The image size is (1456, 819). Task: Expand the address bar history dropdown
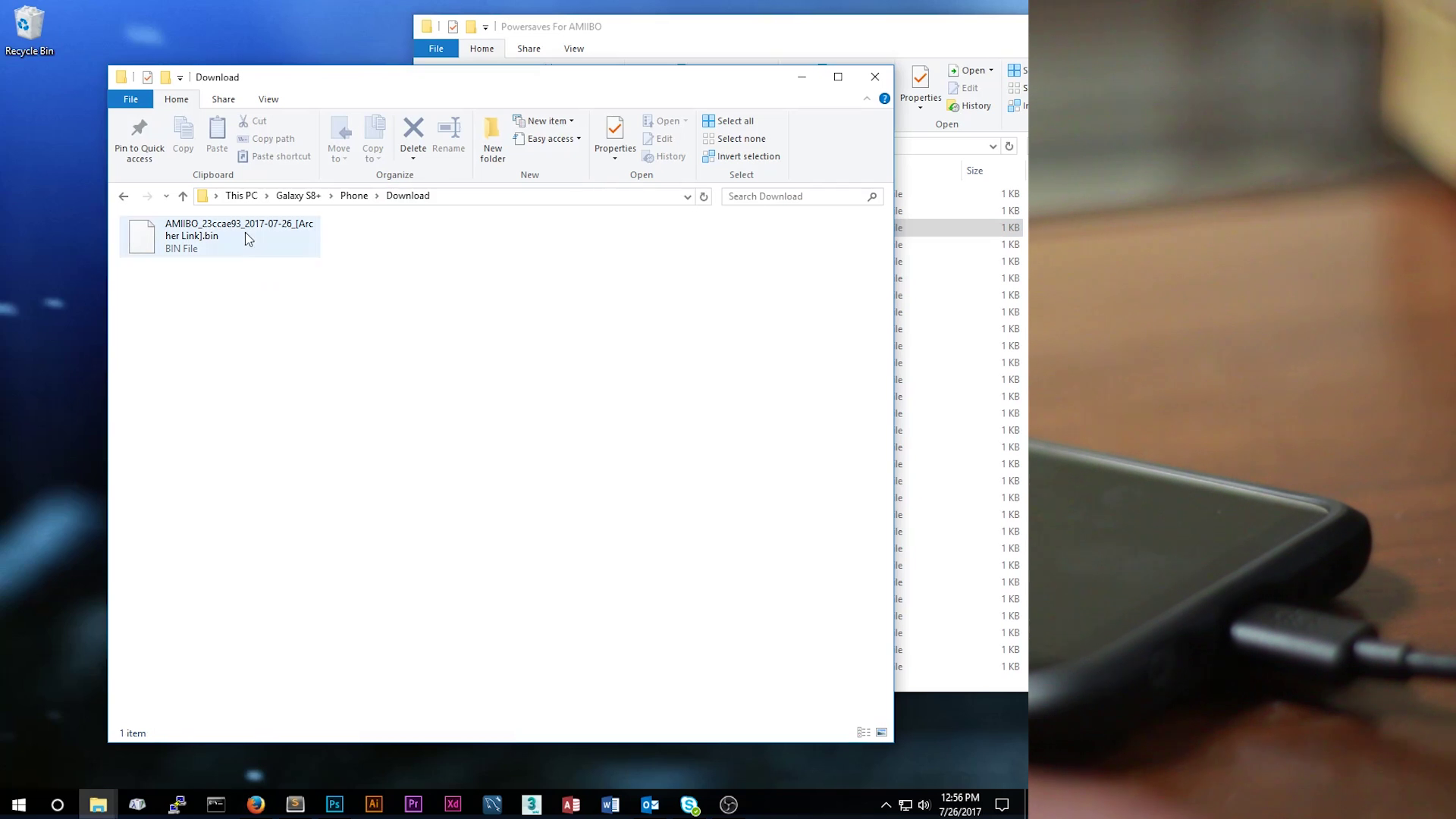(687, 196)
